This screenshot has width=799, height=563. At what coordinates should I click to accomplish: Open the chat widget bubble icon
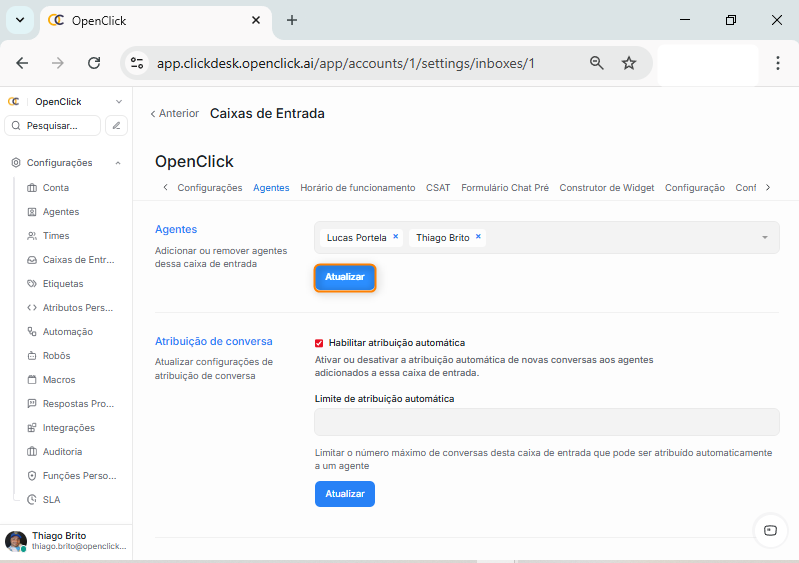tap(769, 530)
